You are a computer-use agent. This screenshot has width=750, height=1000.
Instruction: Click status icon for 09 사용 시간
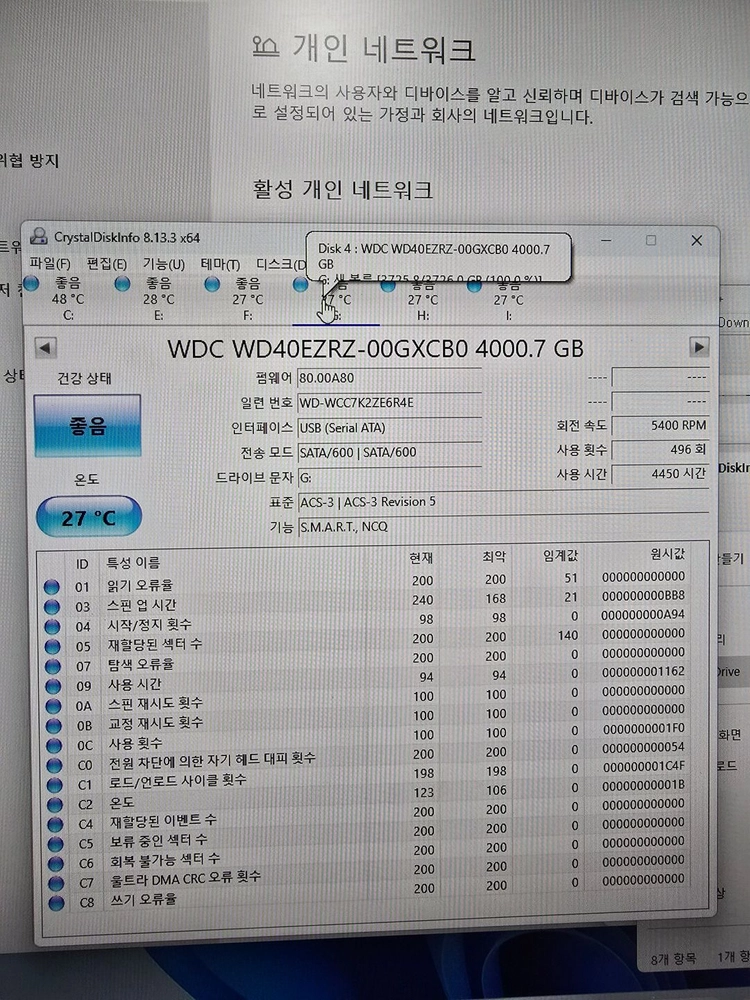[54, 686]
